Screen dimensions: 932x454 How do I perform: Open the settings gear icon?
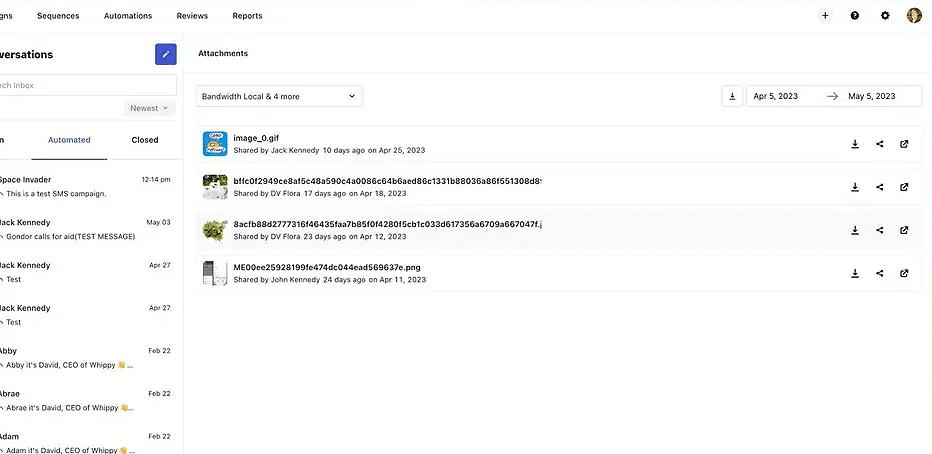(885, 16)
